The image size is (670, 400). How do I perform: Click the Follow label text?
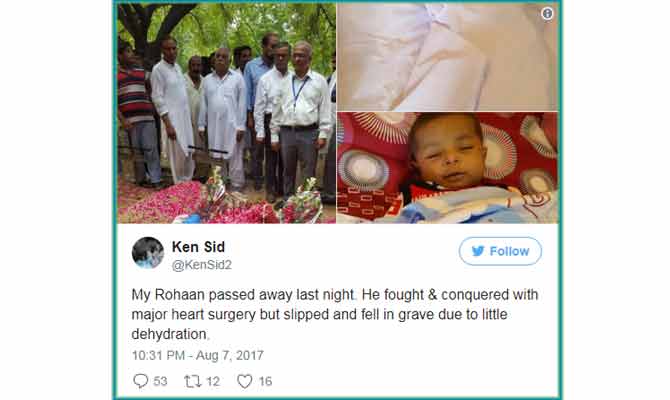(x=509, y=251)
